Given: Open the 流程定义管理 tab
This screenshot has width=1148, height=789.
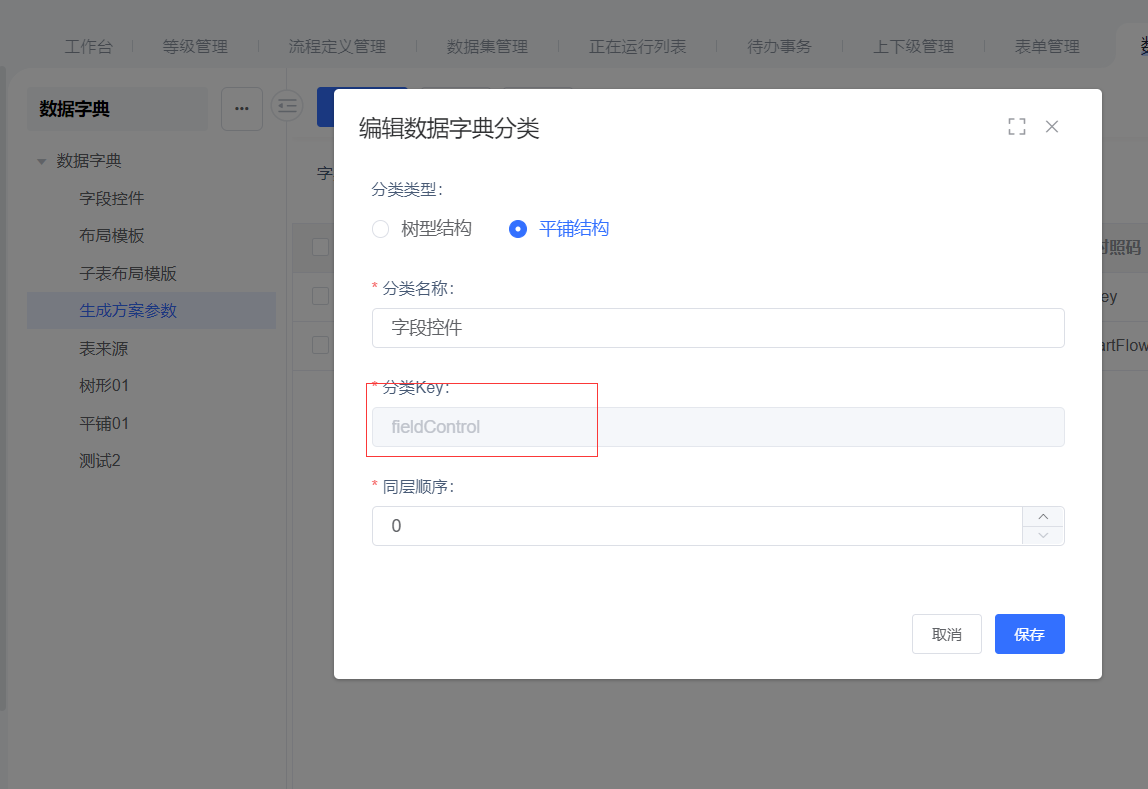Looking at the screenshot, I should click(x=337, y=46).
